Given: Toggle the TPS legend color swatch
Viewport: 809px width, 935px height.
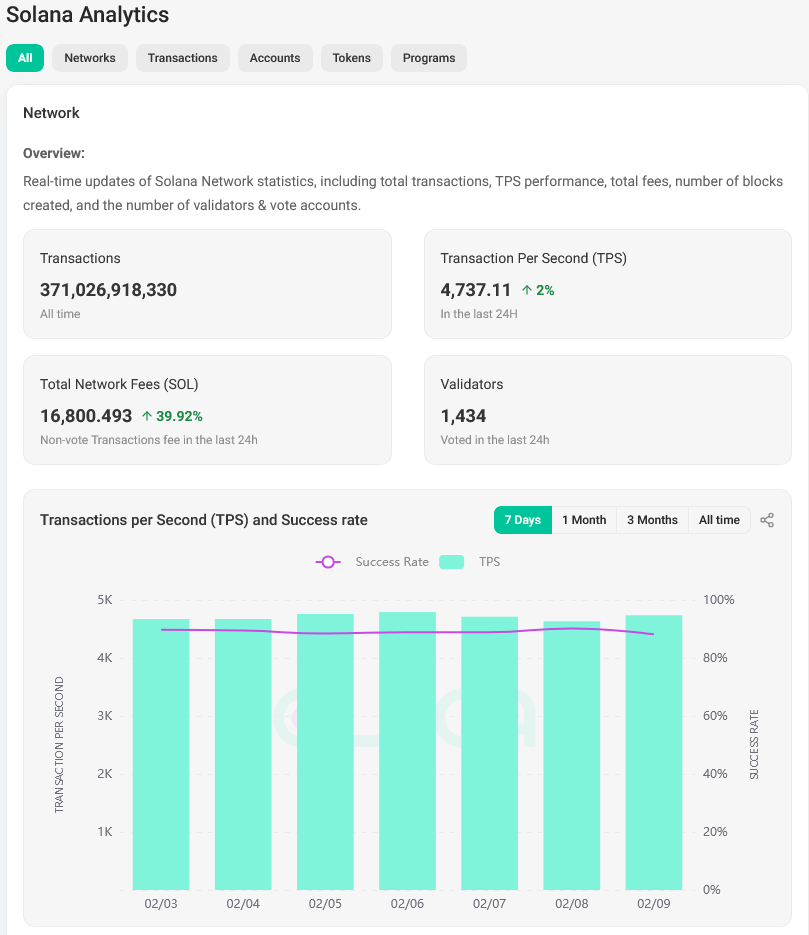Looking at the screenshot, I should (x=452, y=562).
